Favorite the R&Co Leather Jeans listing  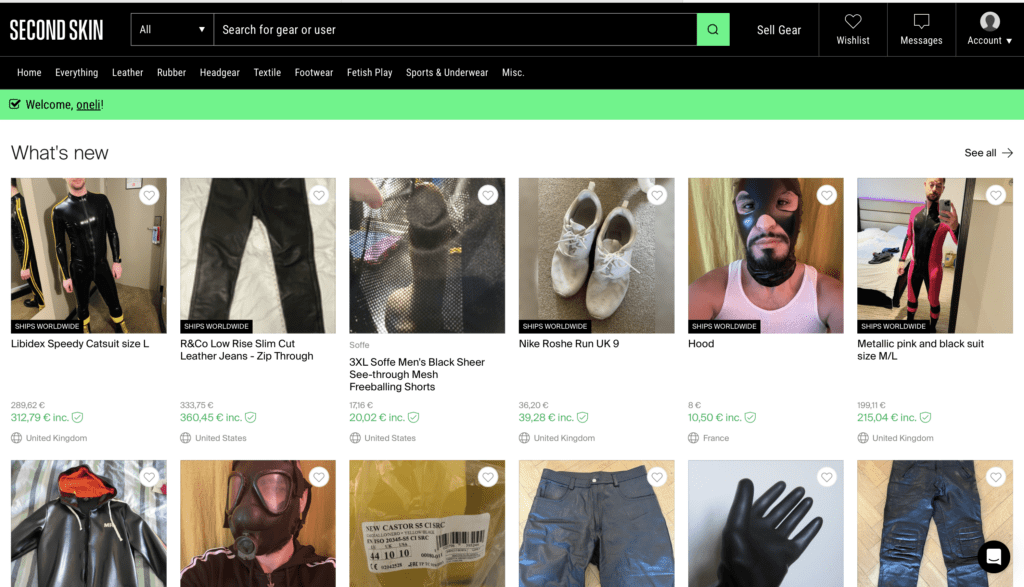point(319,195)
